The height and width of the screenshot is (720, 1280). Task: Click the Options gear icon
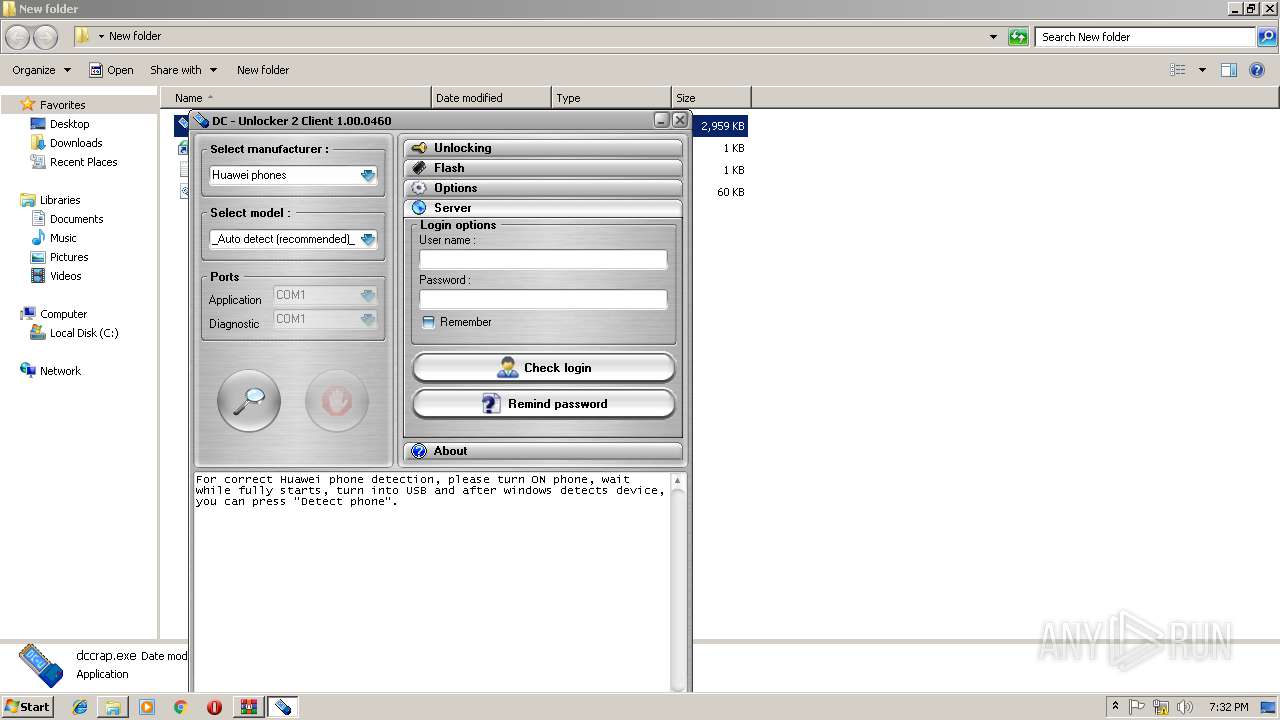coord(419,188)
